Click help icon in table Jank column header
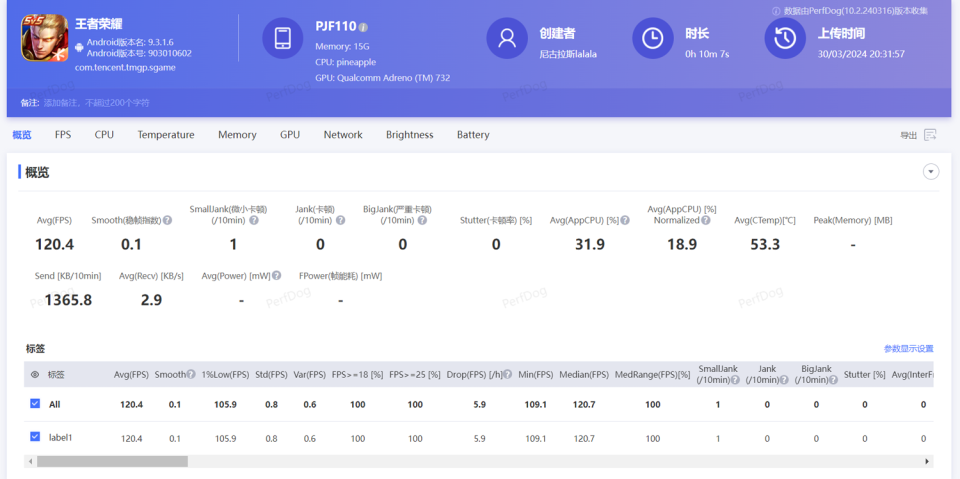The image size is (960, 479). click(784, 380)
